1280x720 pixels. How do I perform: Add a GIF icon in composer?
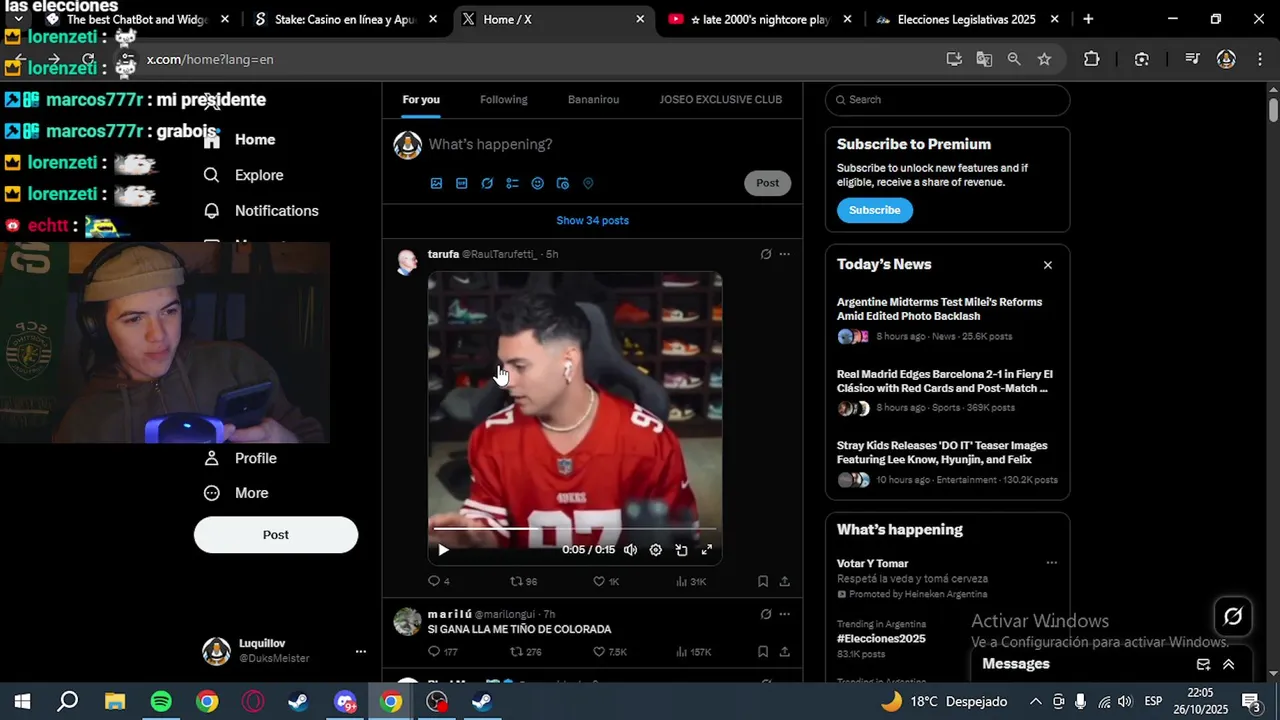click(461, 183)
